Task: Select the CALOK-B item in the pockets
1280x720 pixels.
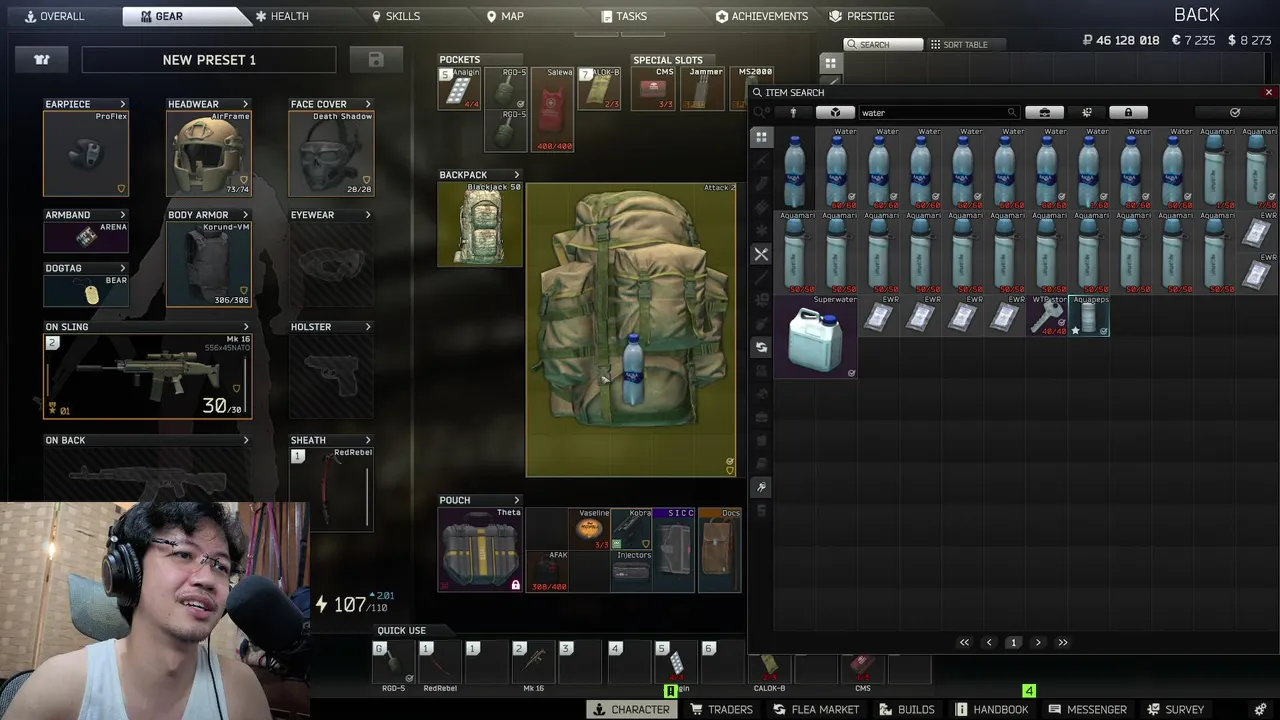Action: (x=599, y=88)
